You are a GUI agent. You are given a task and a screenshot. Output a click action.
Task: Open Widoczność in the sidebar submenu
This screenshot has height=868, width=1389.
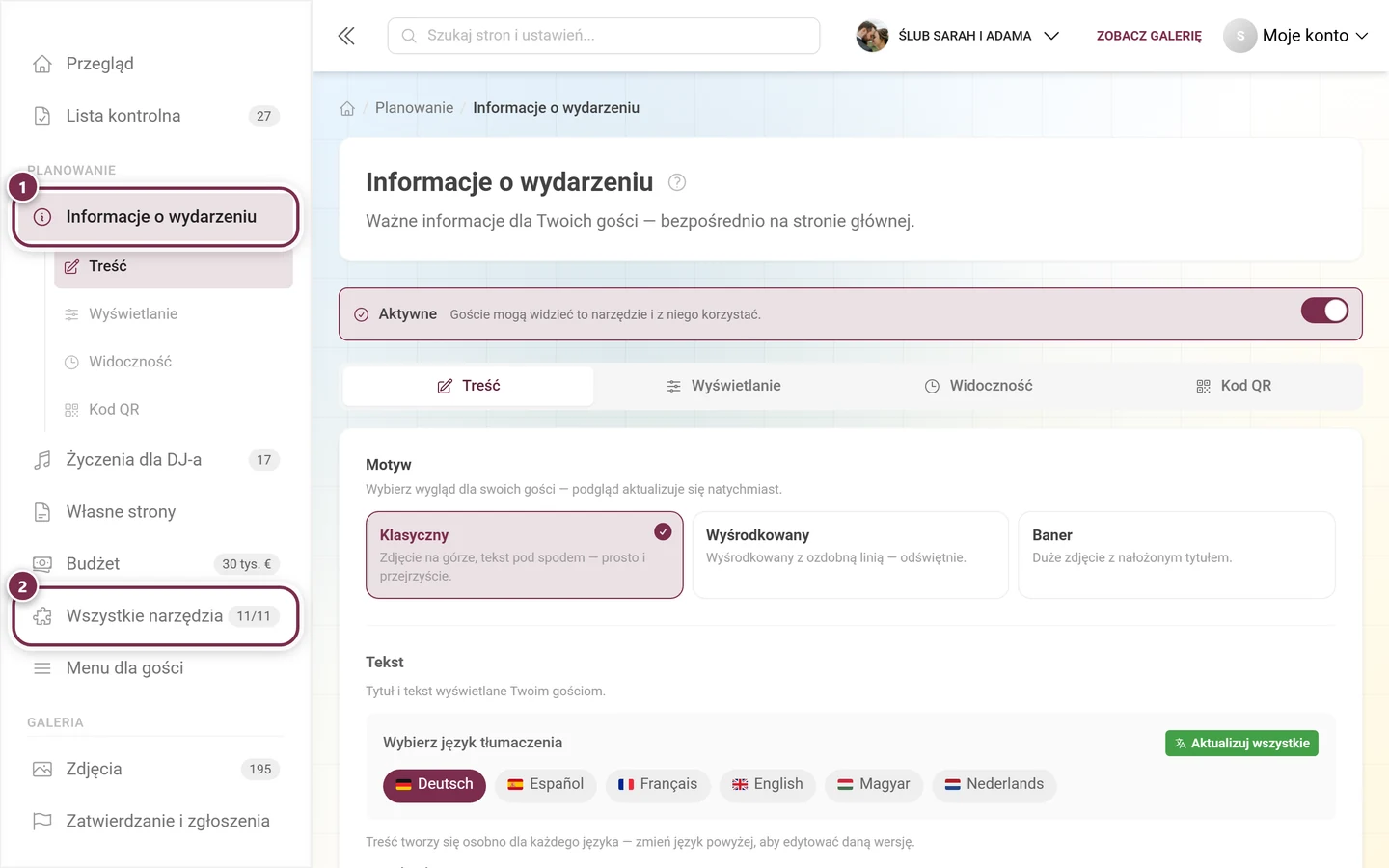point(174,363)
